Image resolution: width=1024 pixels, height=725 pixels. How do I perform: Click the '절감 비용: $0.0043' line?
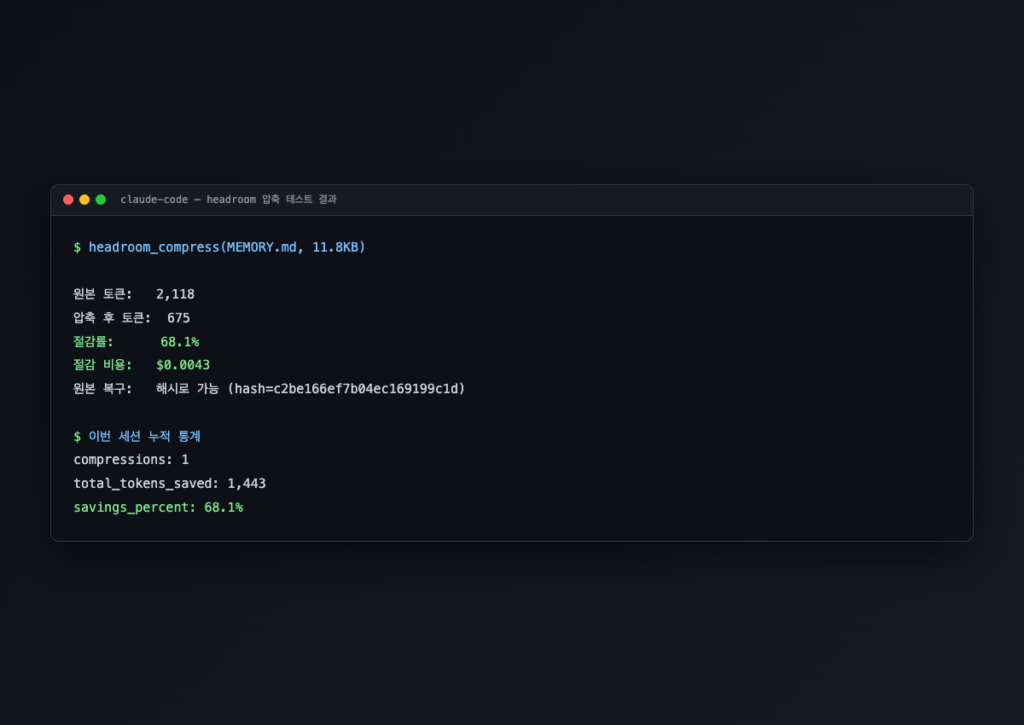click(x=142, y=365)
